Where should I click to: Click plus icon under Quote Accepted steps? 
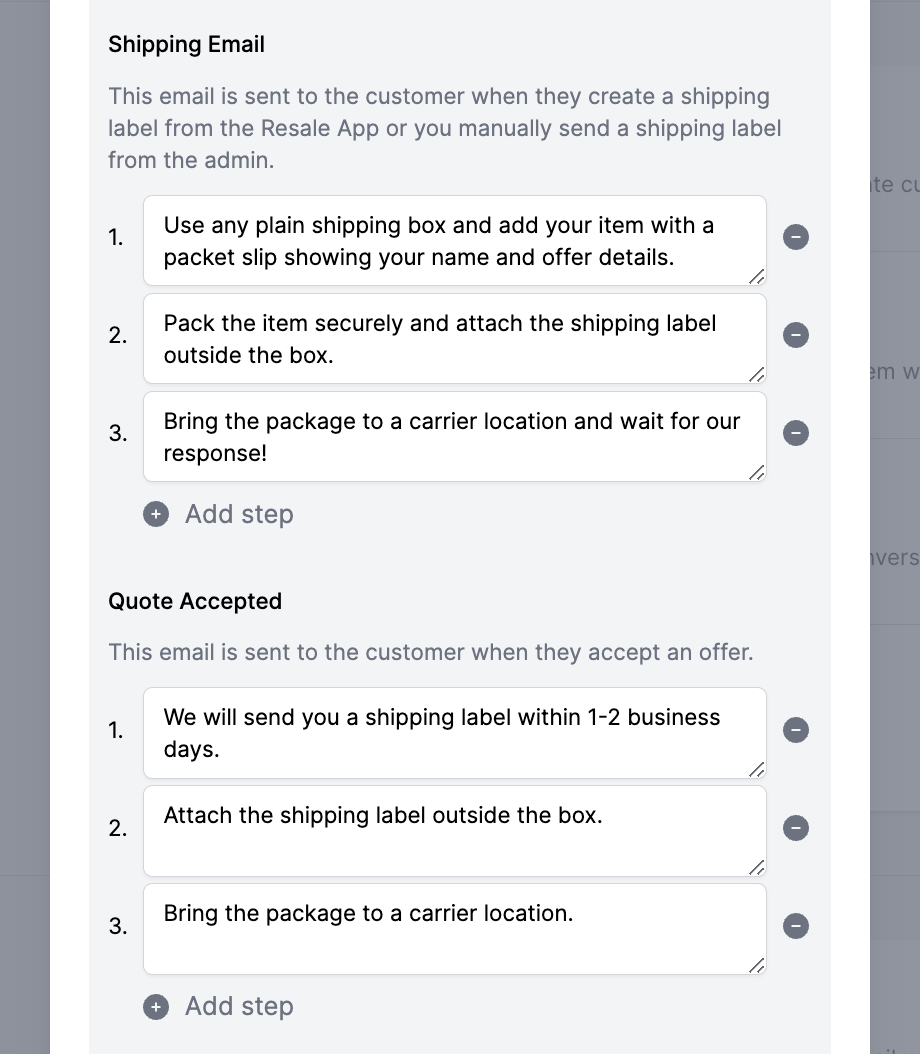[x=156, y=1007]
